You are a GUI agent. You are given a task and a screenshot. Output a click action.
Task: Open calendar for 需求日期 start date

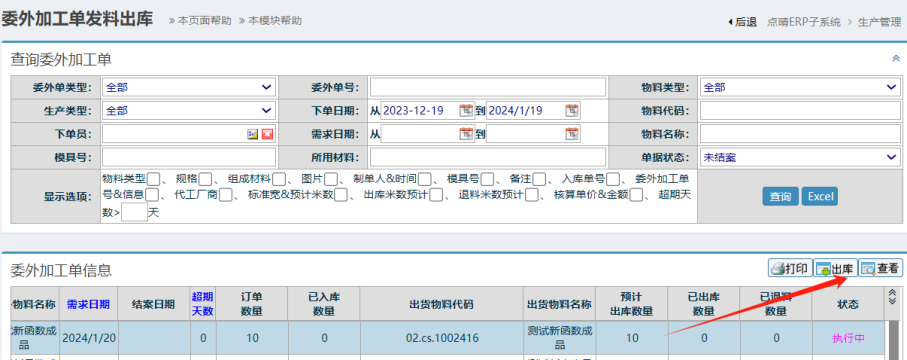(466, 134)
